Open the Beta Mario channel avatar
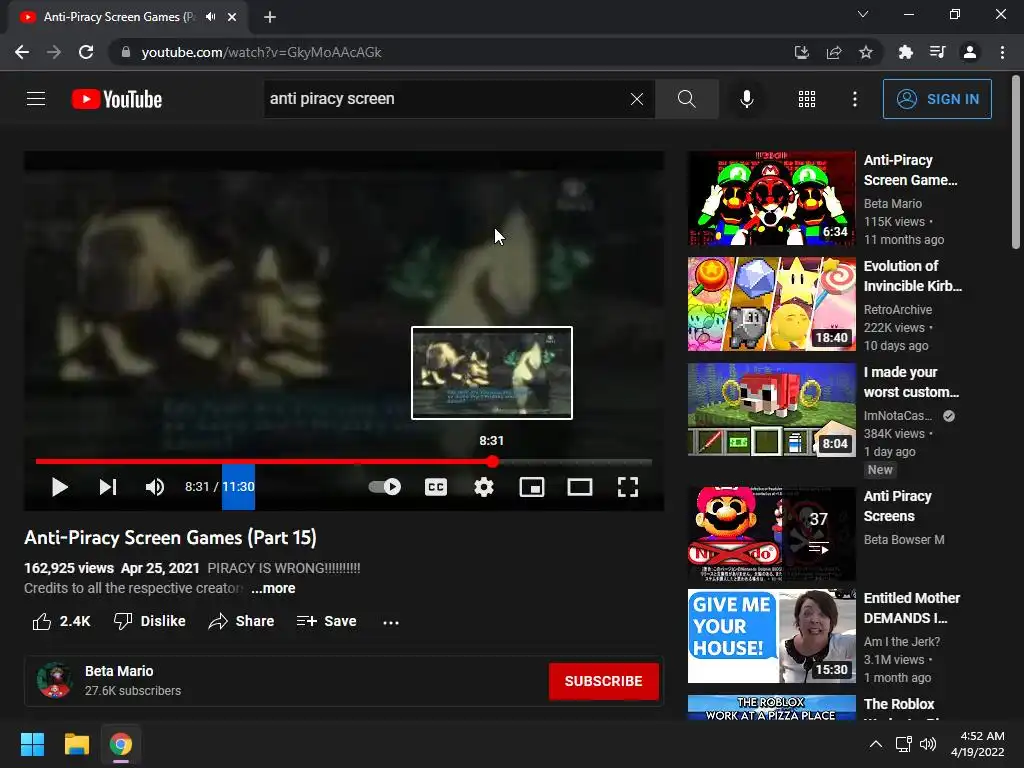 click(x=54, y=680)
